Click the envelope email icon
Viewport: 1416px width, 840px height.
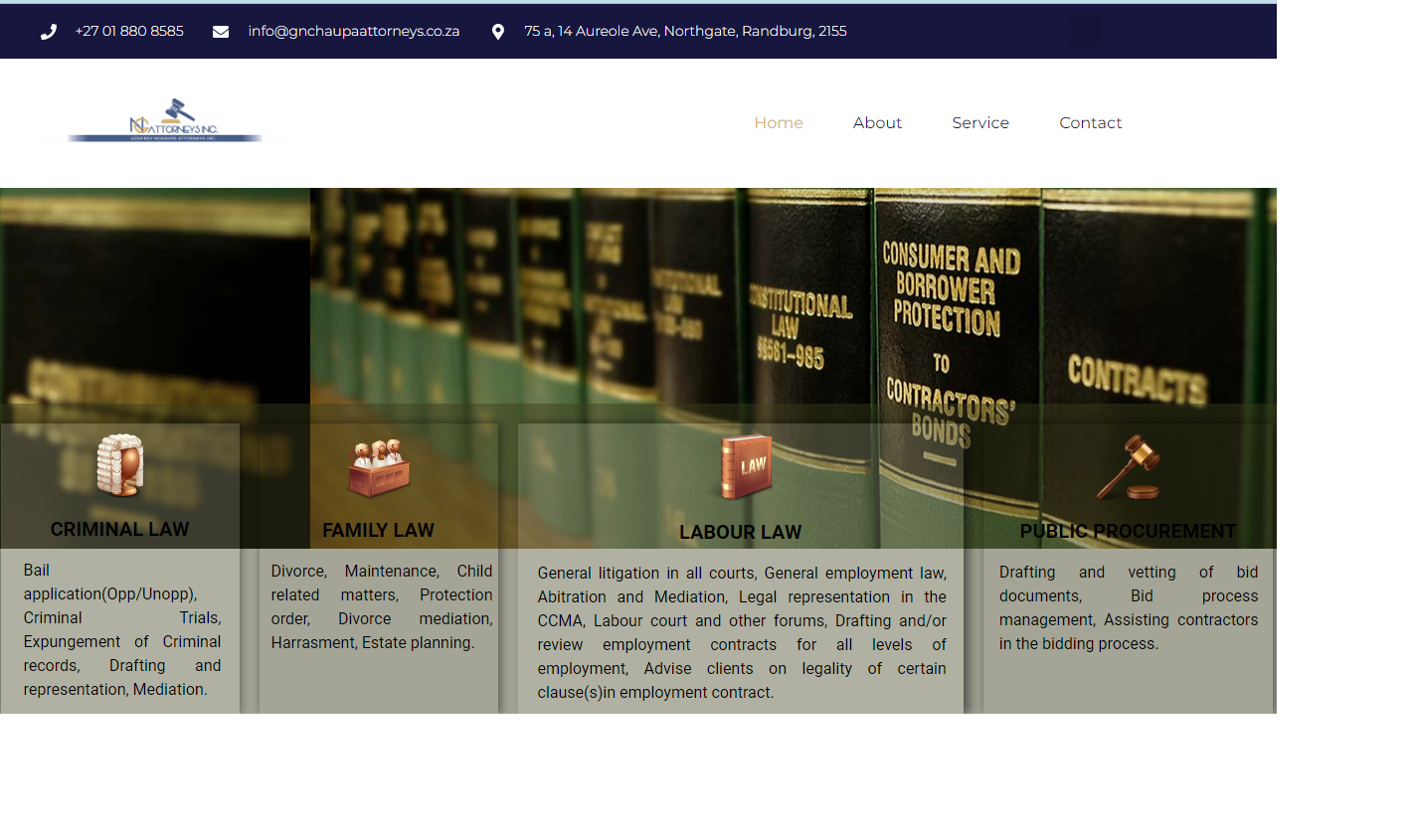pos(221,32)
